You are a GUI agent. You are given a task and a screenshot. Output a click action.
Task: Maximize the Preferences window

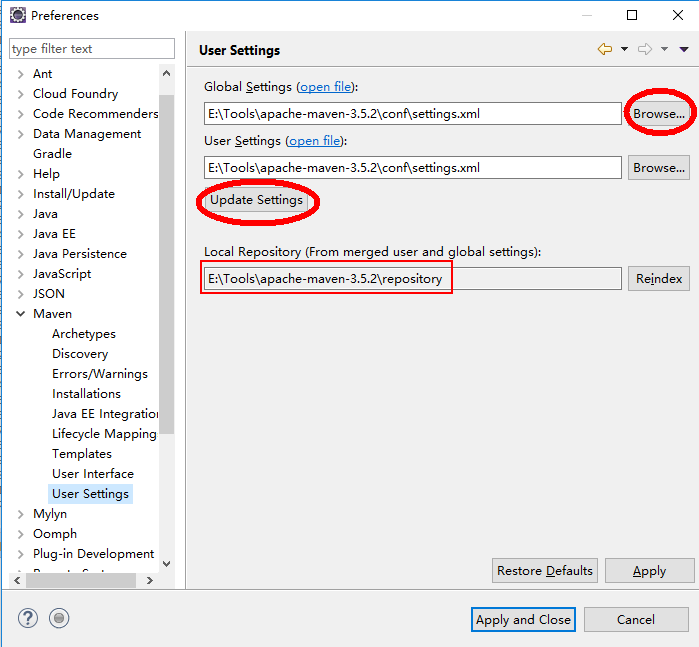click(632, 15)
